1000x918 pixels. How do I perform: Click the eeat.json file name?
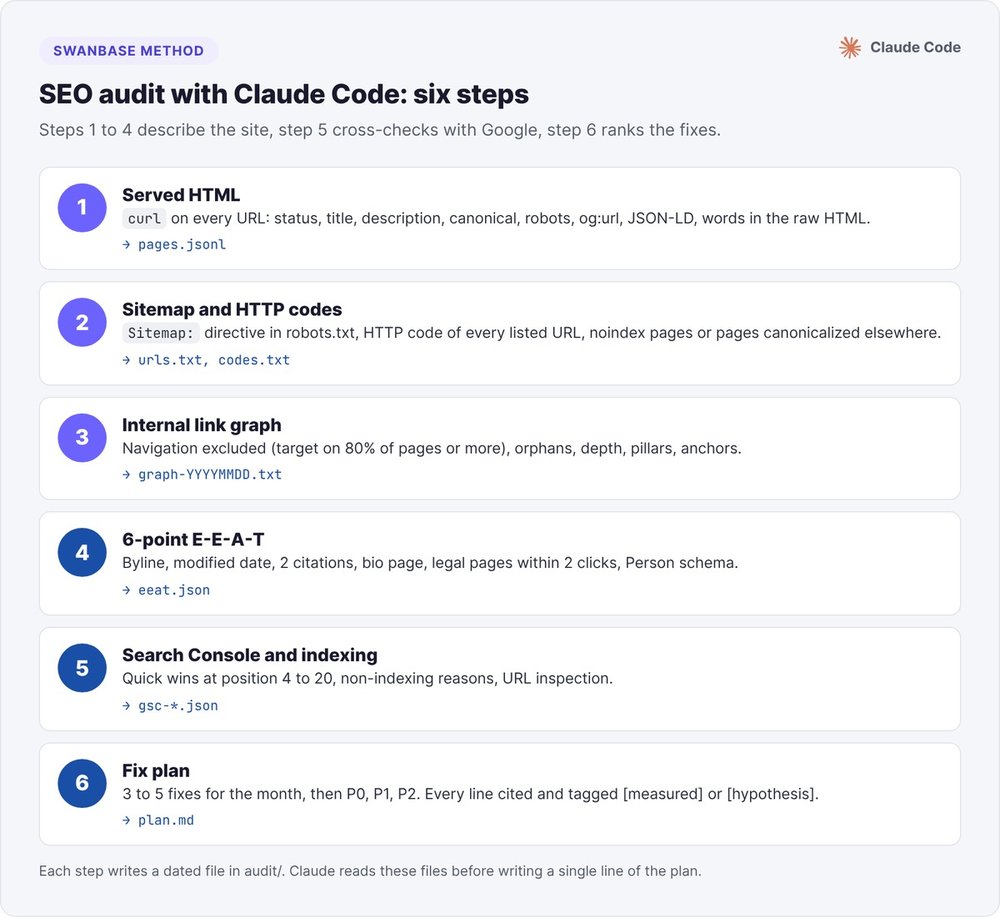pos(174,591)
